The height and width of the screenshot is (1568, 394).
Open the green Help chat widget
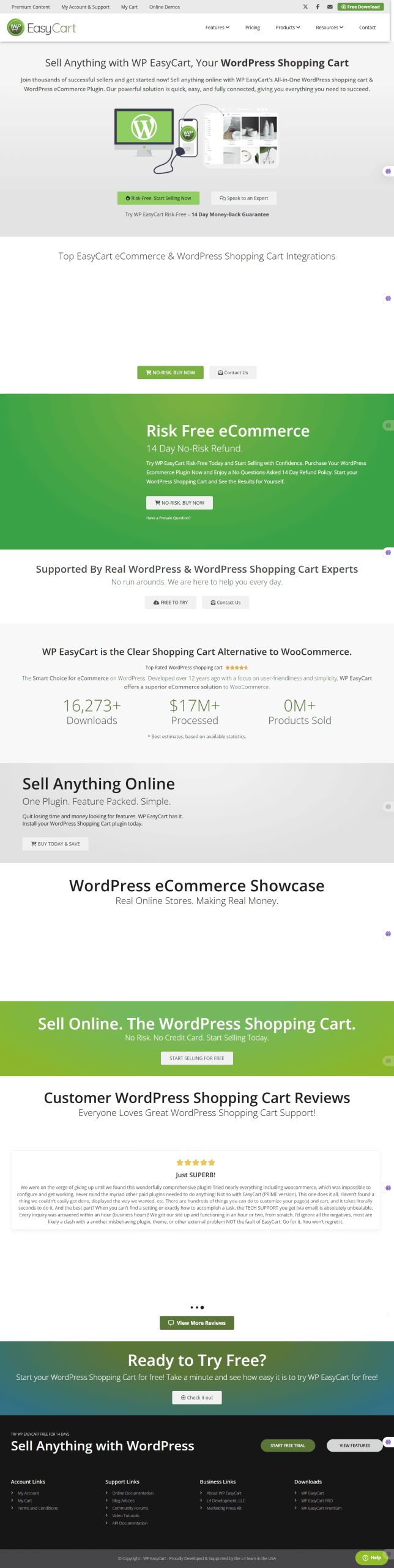point(372,1558)
